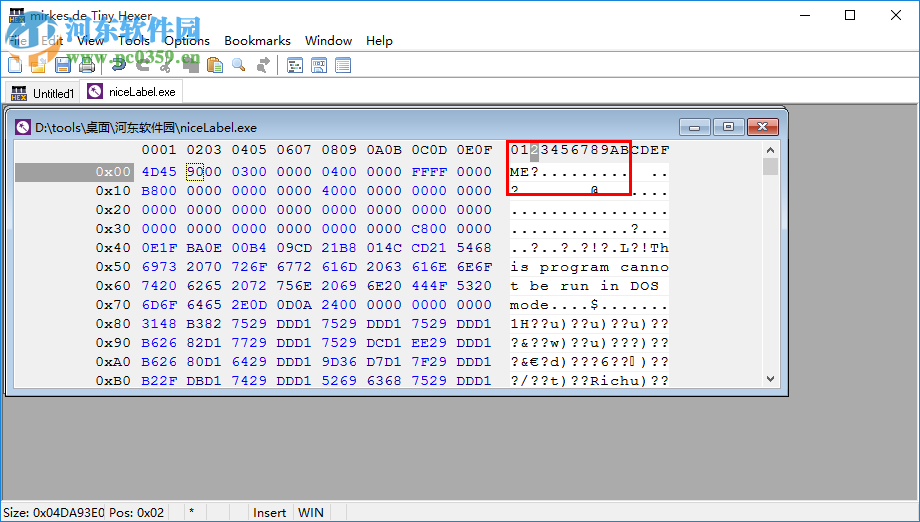This screenshot has width=920, height=522.
Task: Open the structure viewer toolbar icon
Action: click(295, 65)
